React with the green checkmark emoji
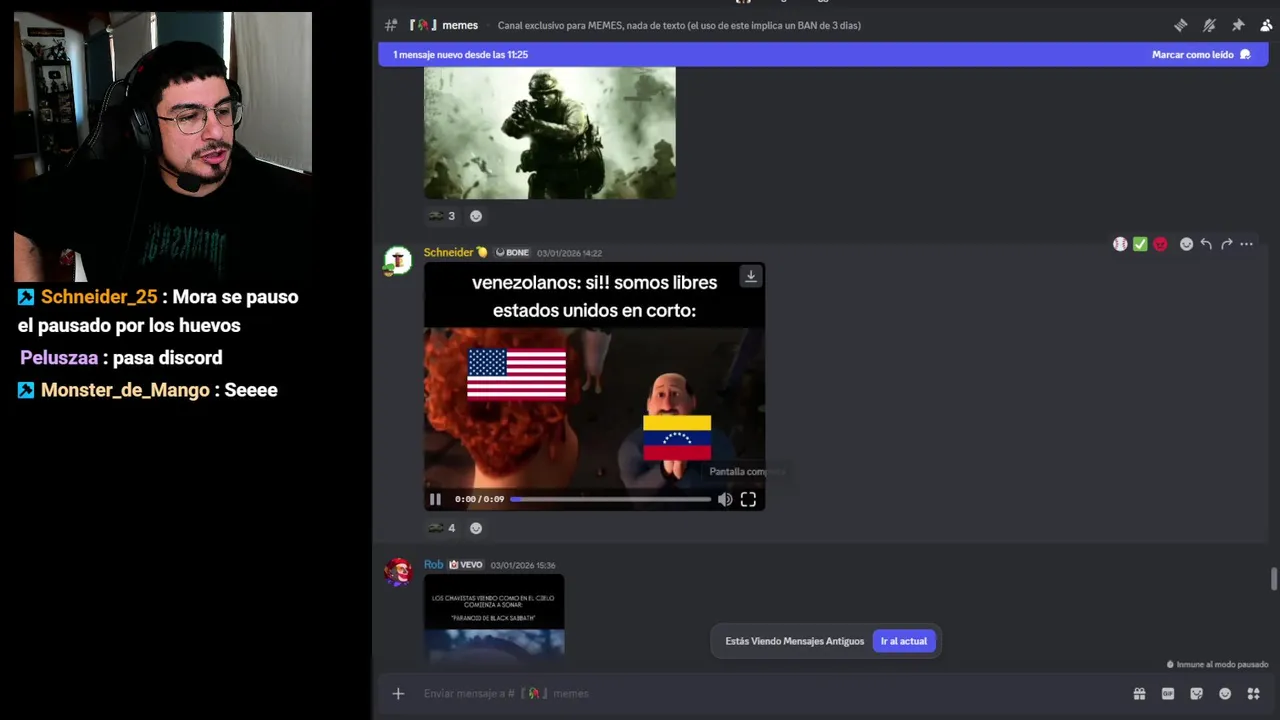This screenshot has width=1280, height=720. [1140, 244]
